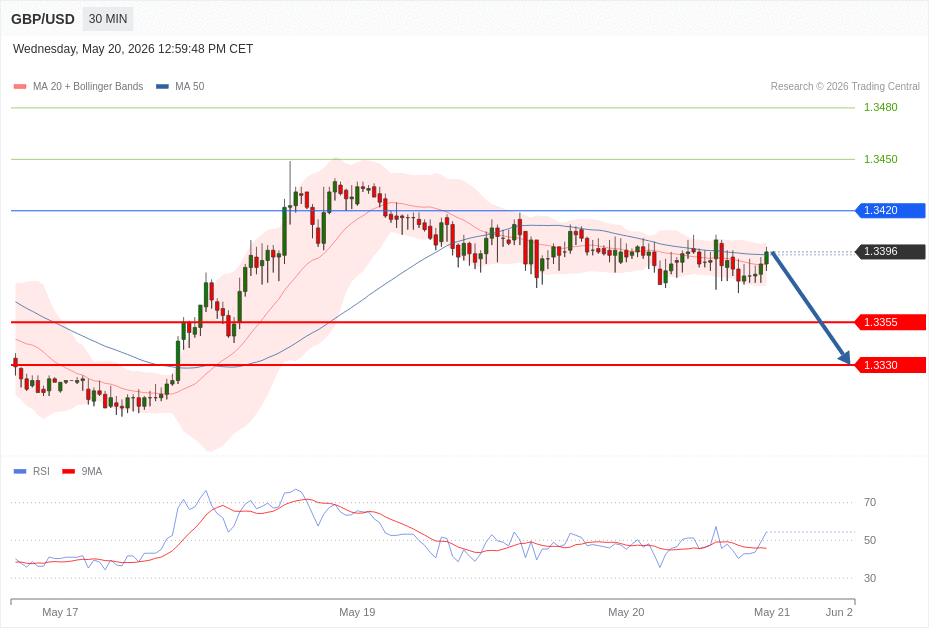The height and width of the screenshot is (629, 929).
Task: Click the green 1.3480 resistance label
Action: coord(880,107)
